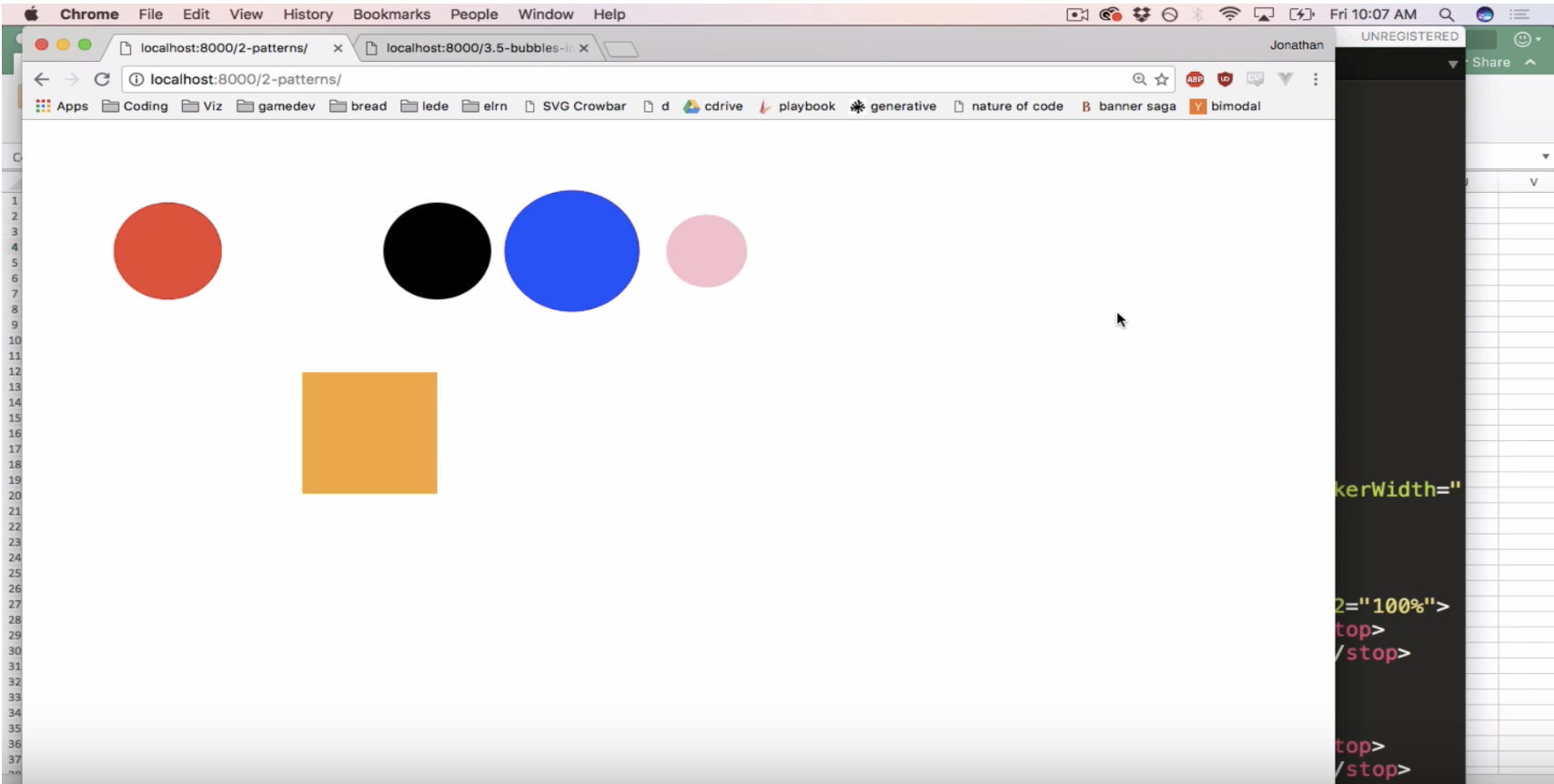Open the Wi-Fi status menu

click(x=1229, y=15)
